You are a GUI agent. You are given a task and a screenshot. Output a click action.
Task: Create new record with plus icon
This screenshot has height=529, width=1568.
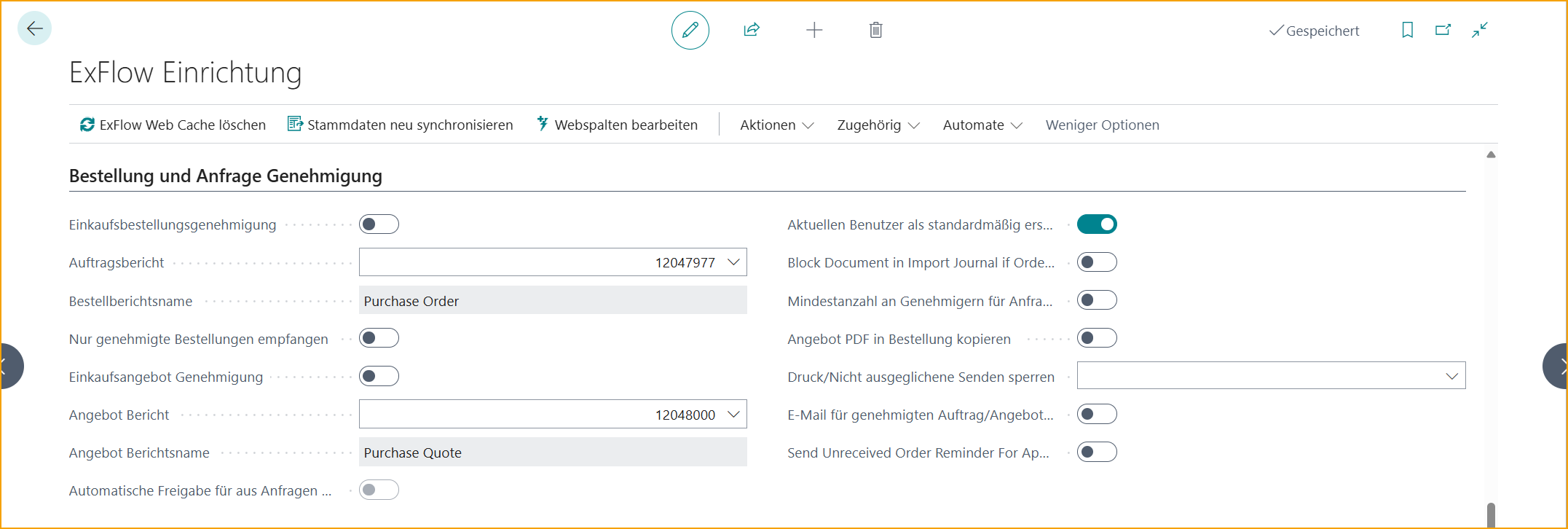(814, 30)
